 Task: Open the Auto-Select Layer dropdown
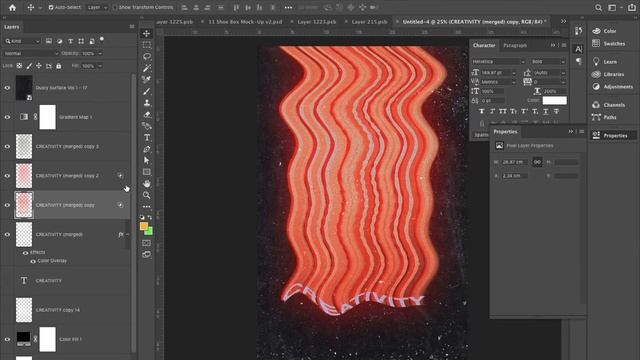97,7
